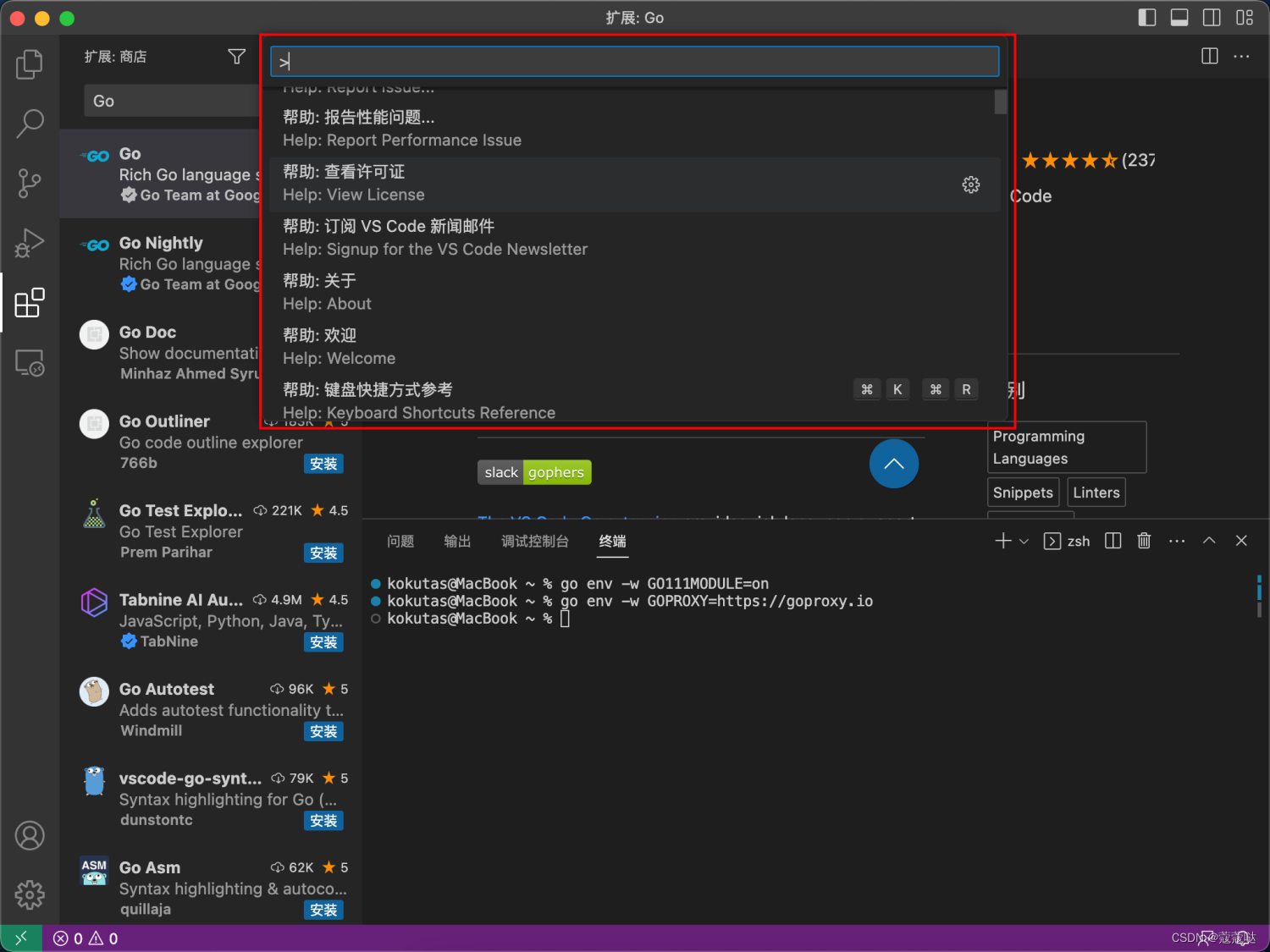
Task: Open terminal panel more actions ellipsis
Action: click(1177, 541)
